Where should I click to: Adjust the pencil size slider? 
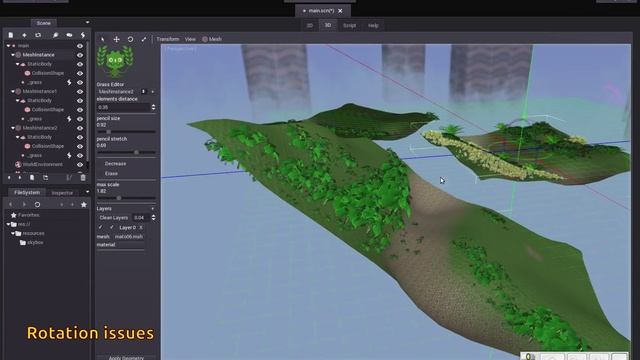tap(126, 132)
